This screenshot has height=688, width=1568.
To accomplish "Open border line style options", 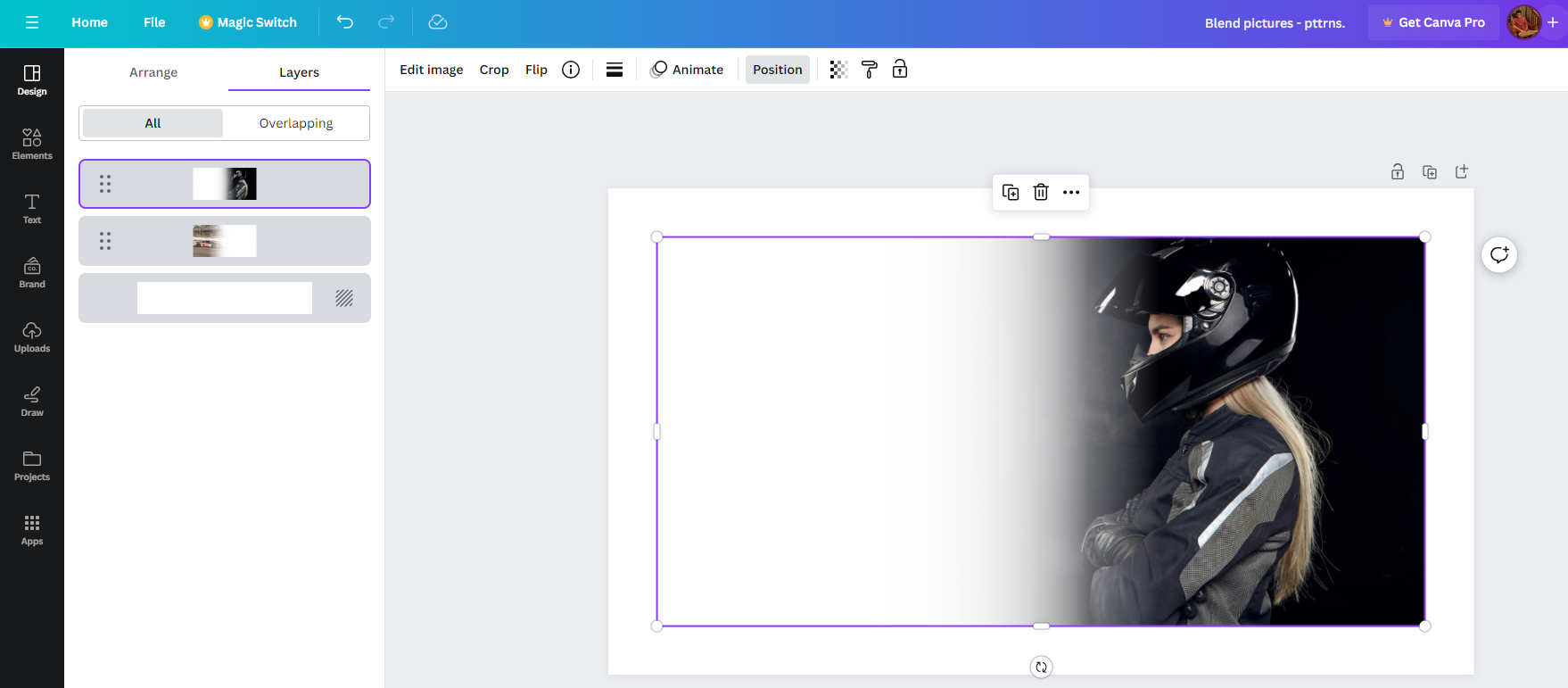I will (615, 70).
